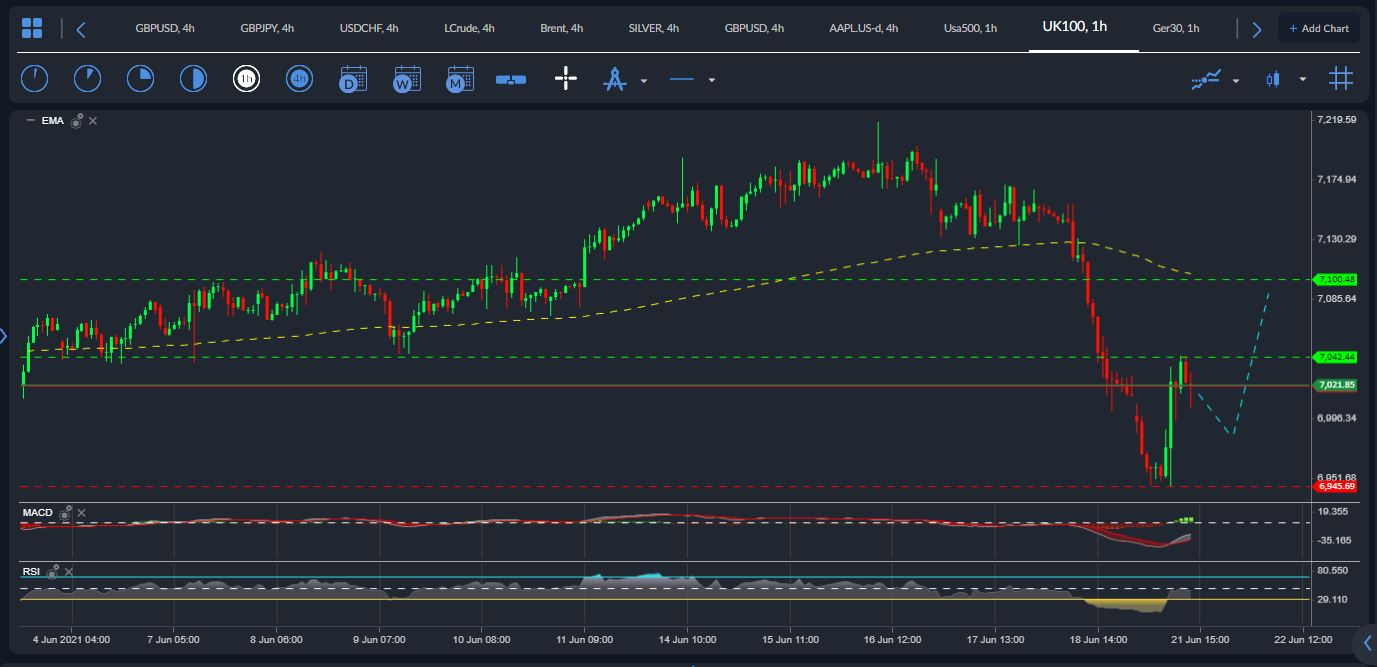Viewport: 1377px width, 667px height.
Task: Select the monthly timeframe calendar icon
Action: coord(459,78)
